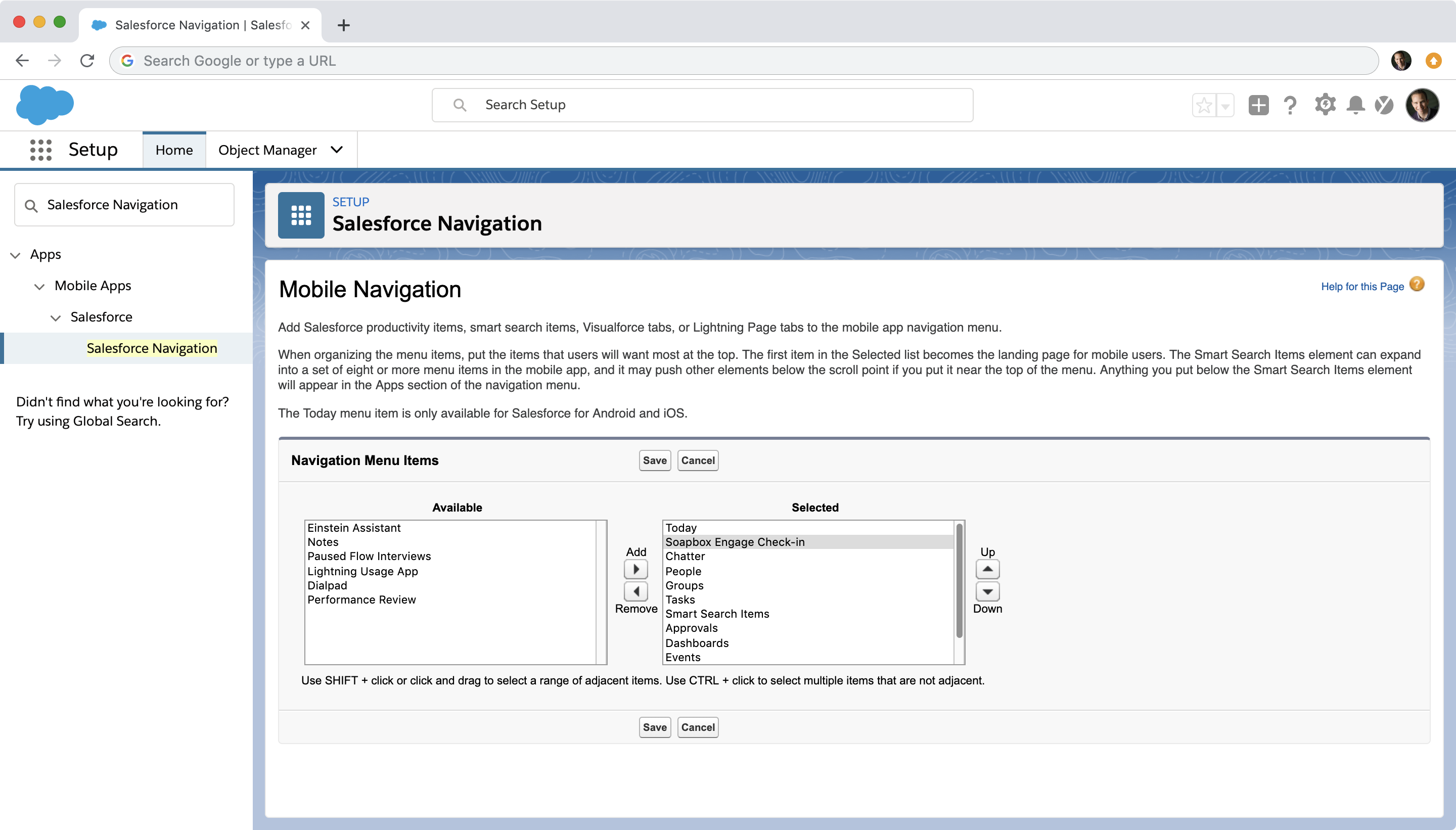Click the Chrome profile avatar

(x=1401, y=61)
